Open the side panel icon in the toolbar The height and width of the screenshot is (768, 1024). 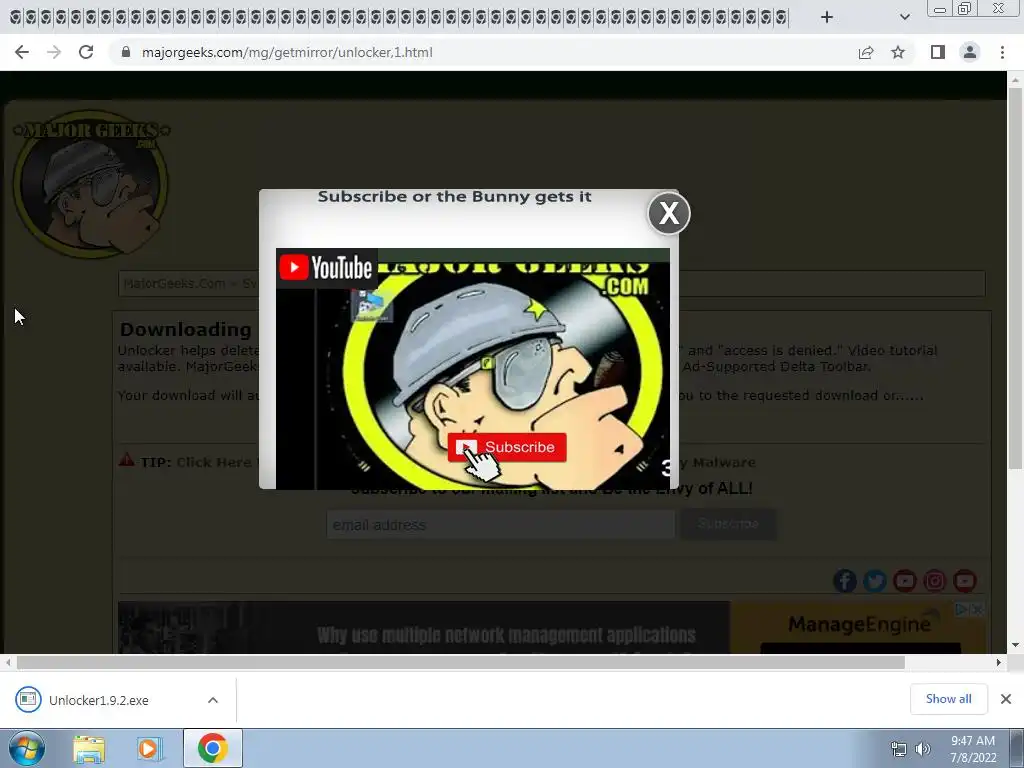click(x=937, y=52)
